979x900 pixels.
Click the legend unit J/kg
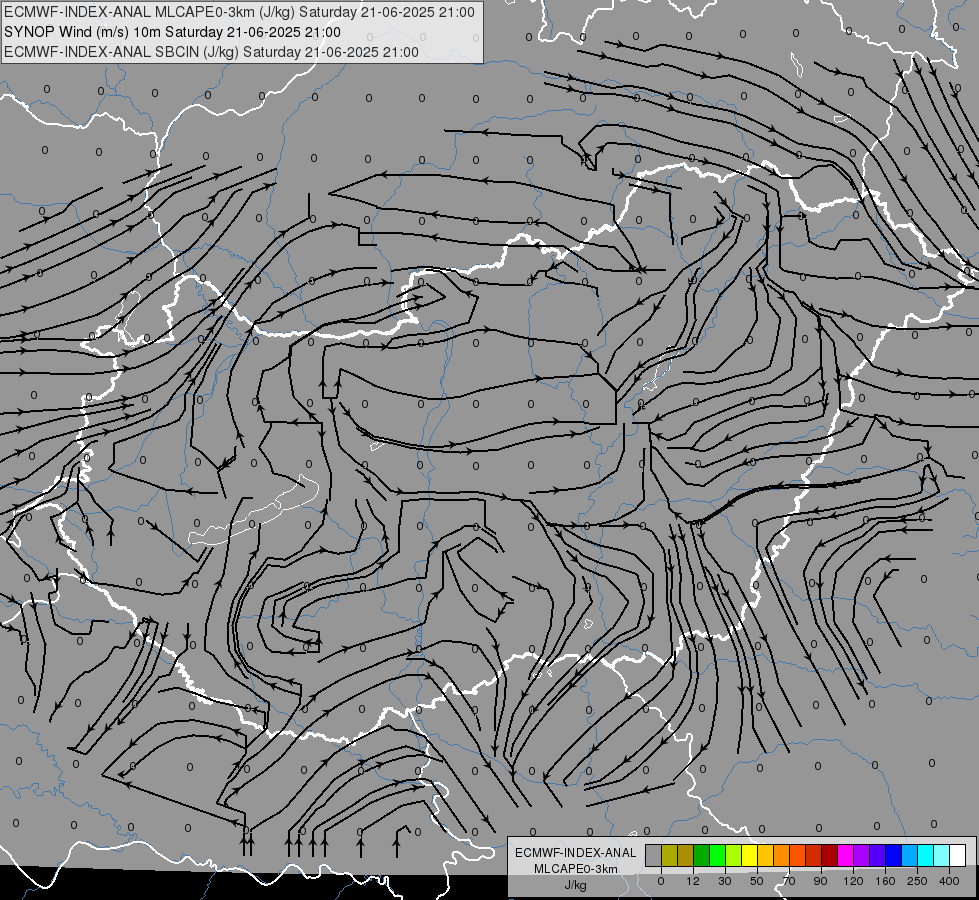tap(576, 885)
